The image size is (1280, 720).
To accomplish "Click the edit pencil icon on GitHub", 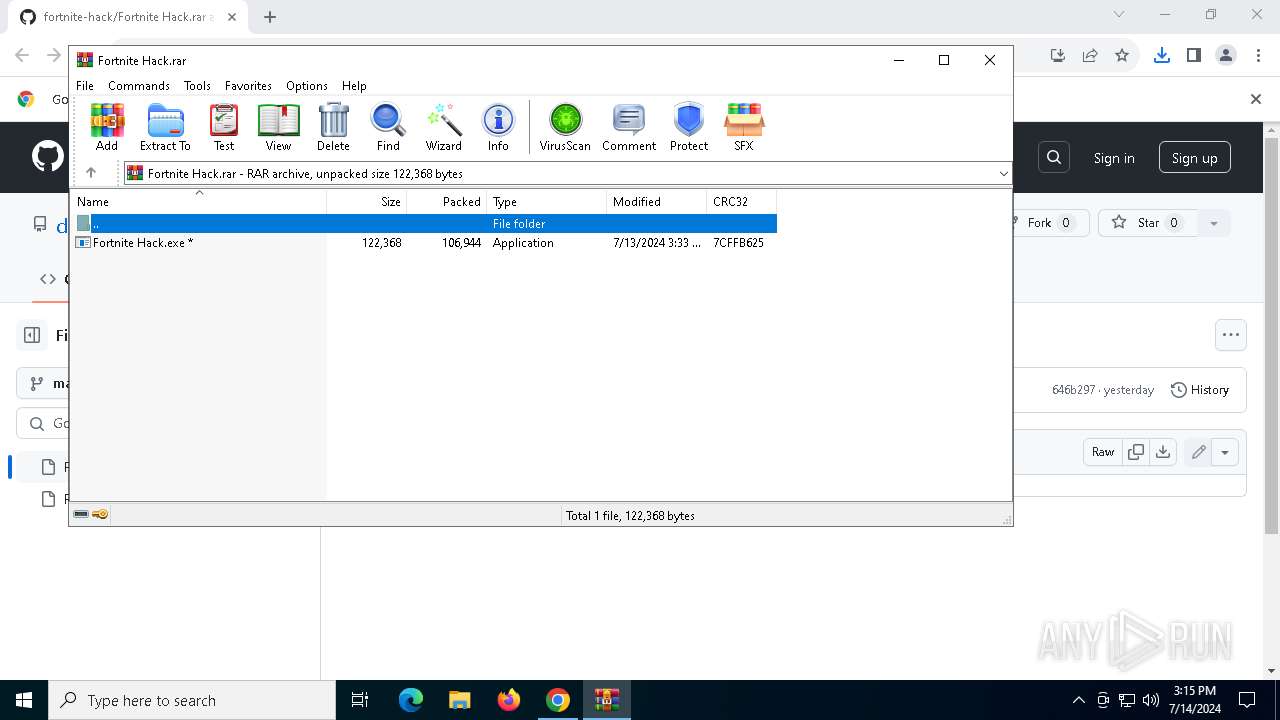I will point(1198,452).
